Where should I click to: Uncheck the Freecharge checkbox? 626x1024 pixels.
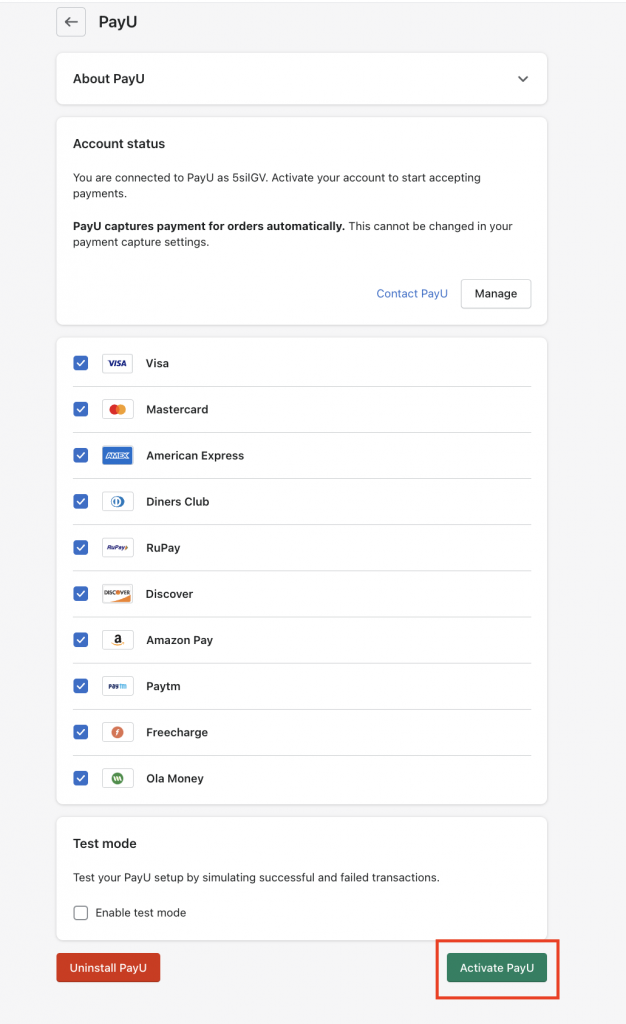(81, 732)
